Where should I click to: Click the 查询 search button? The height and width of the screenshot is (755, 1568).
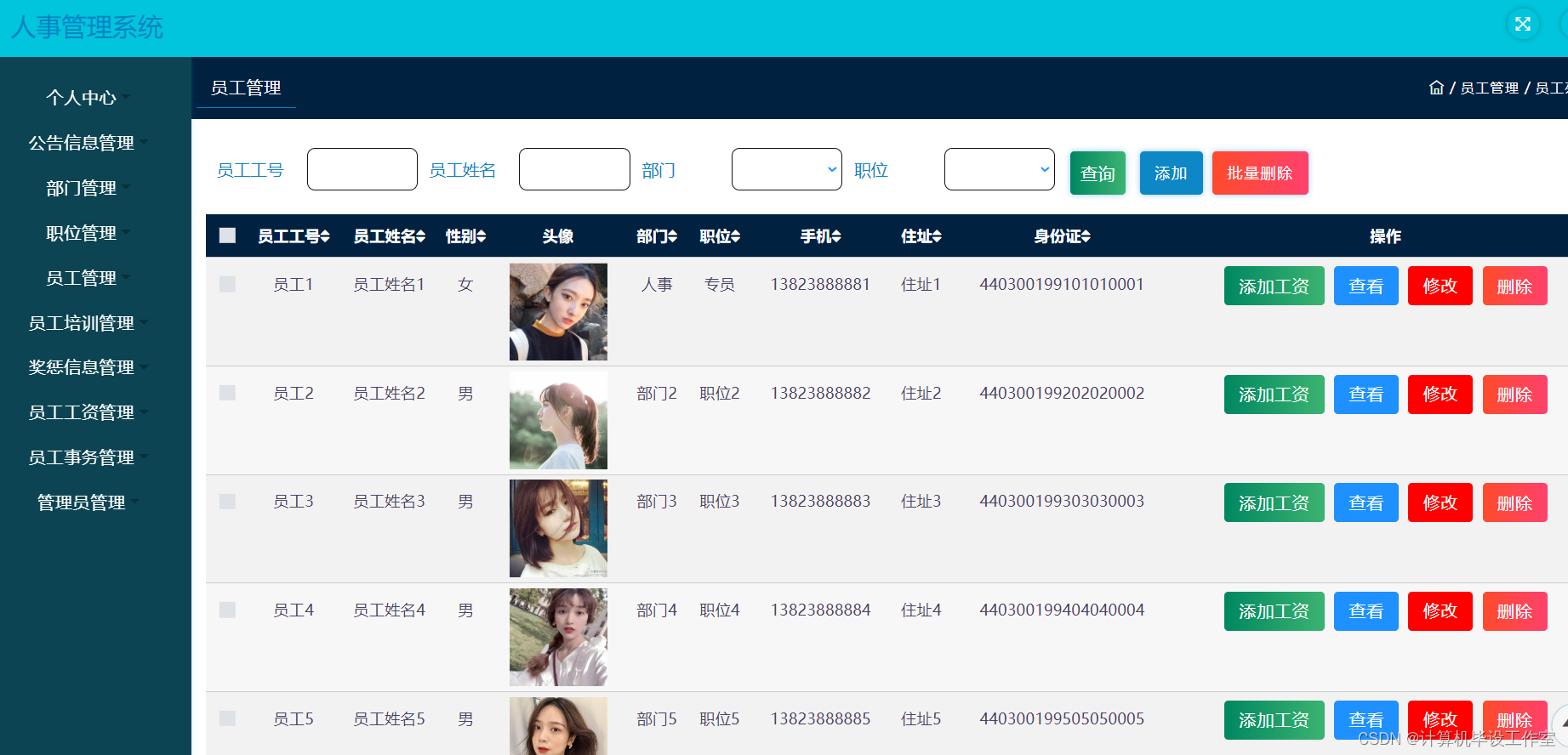click(1098, 173)
